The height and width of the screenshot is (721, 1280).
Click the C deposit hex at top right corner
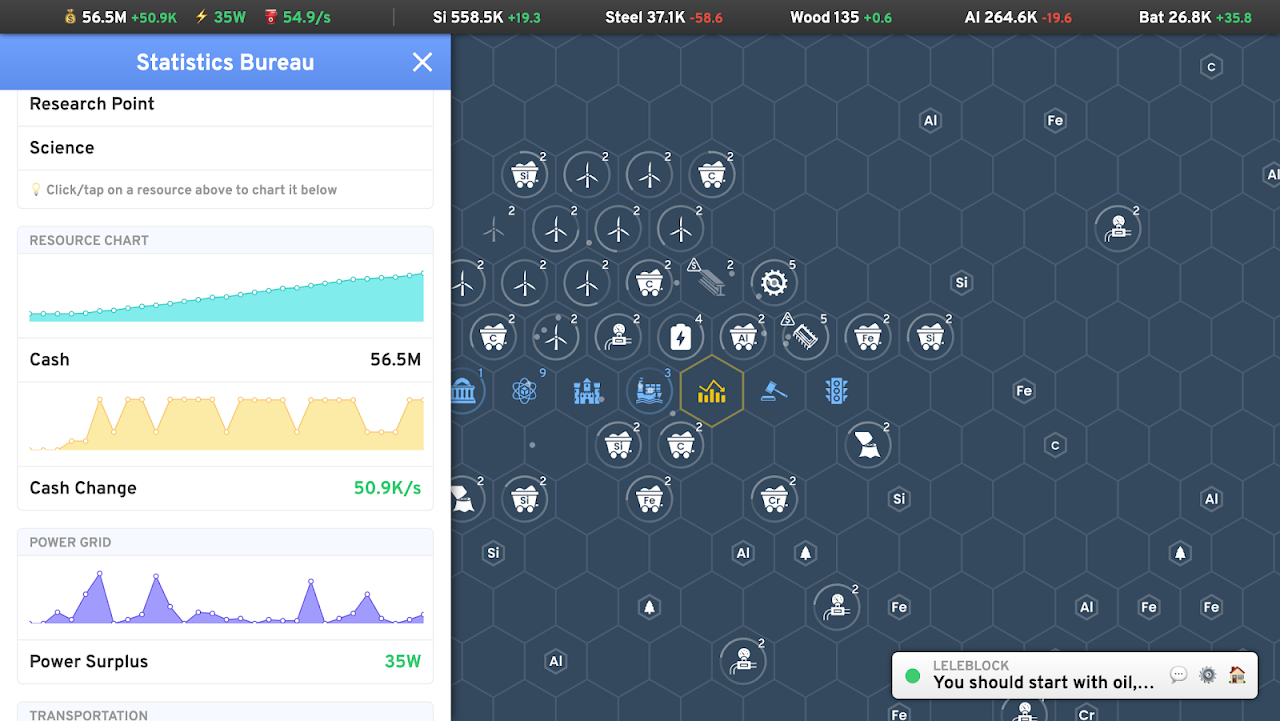(x=1211, y=67)
